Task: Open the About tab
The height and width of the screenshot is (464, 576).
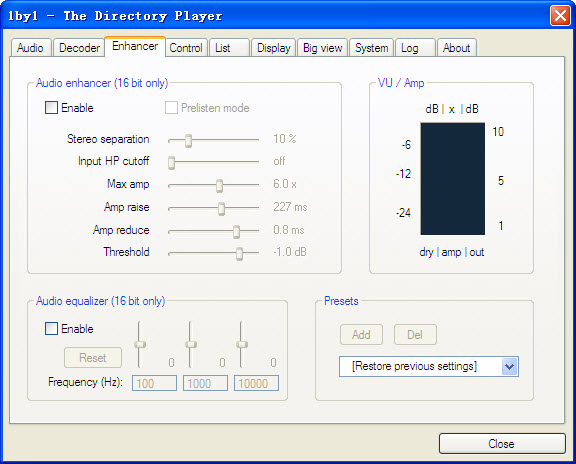Action: [x=456, y=48]
